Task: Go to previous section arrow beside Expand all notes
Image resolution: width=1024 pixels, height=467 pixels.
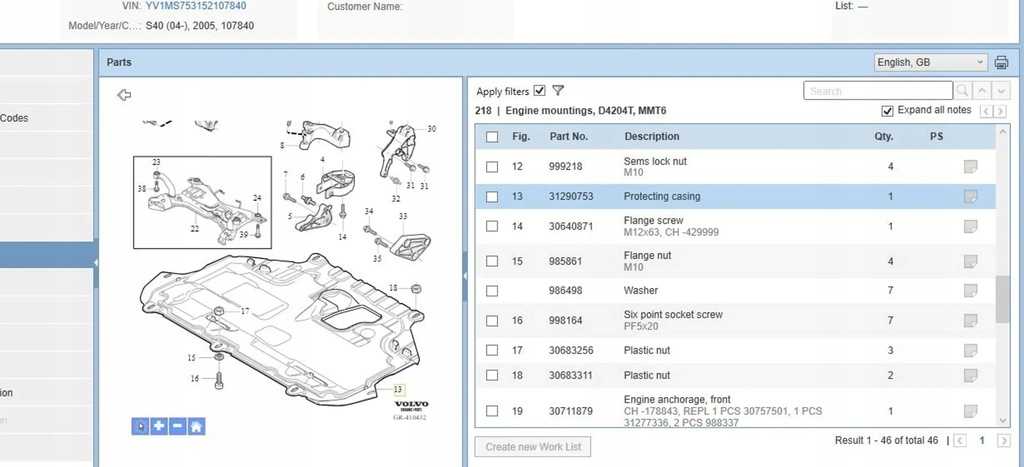Action: (x=987, y=112)
